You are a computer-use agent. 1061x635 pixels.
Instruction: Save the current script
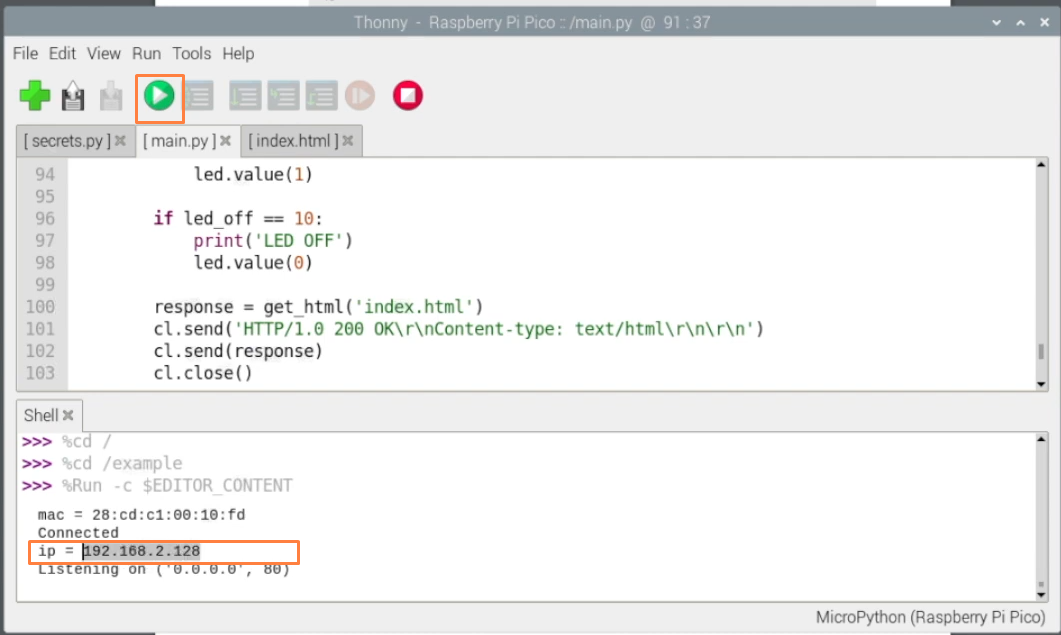110,96
